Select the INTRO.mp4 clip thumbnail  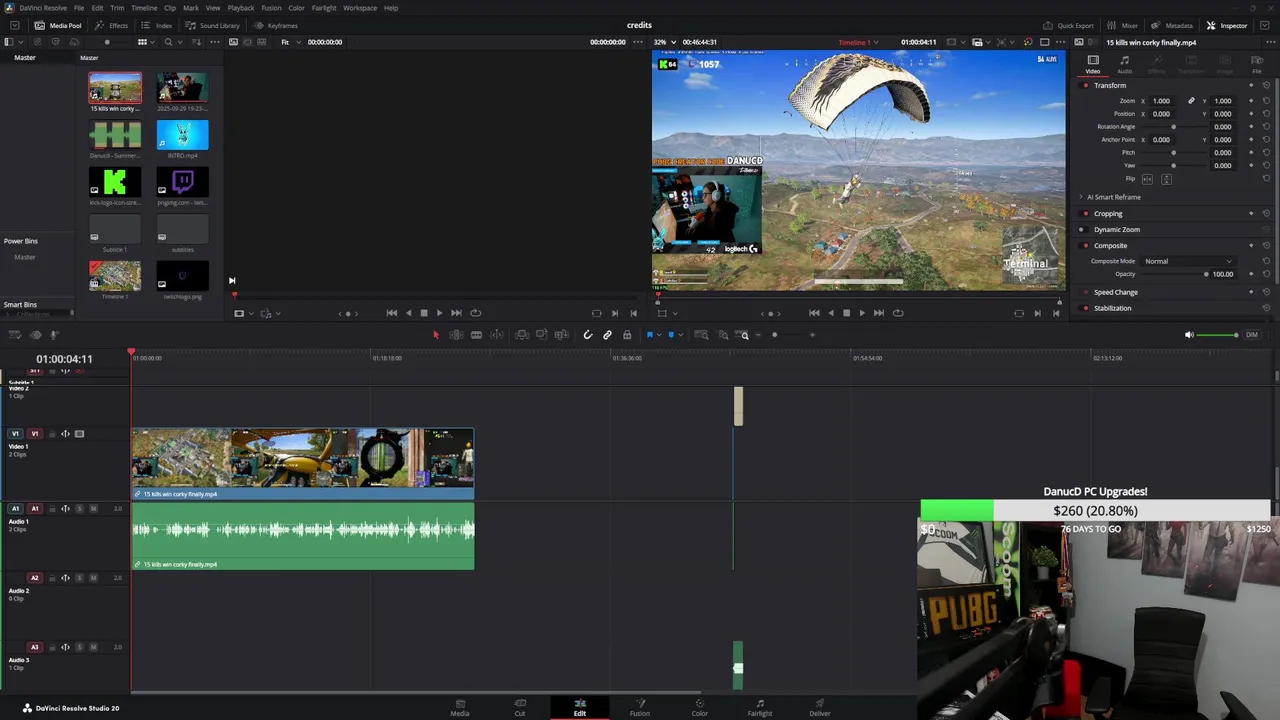tap(183, 135)
